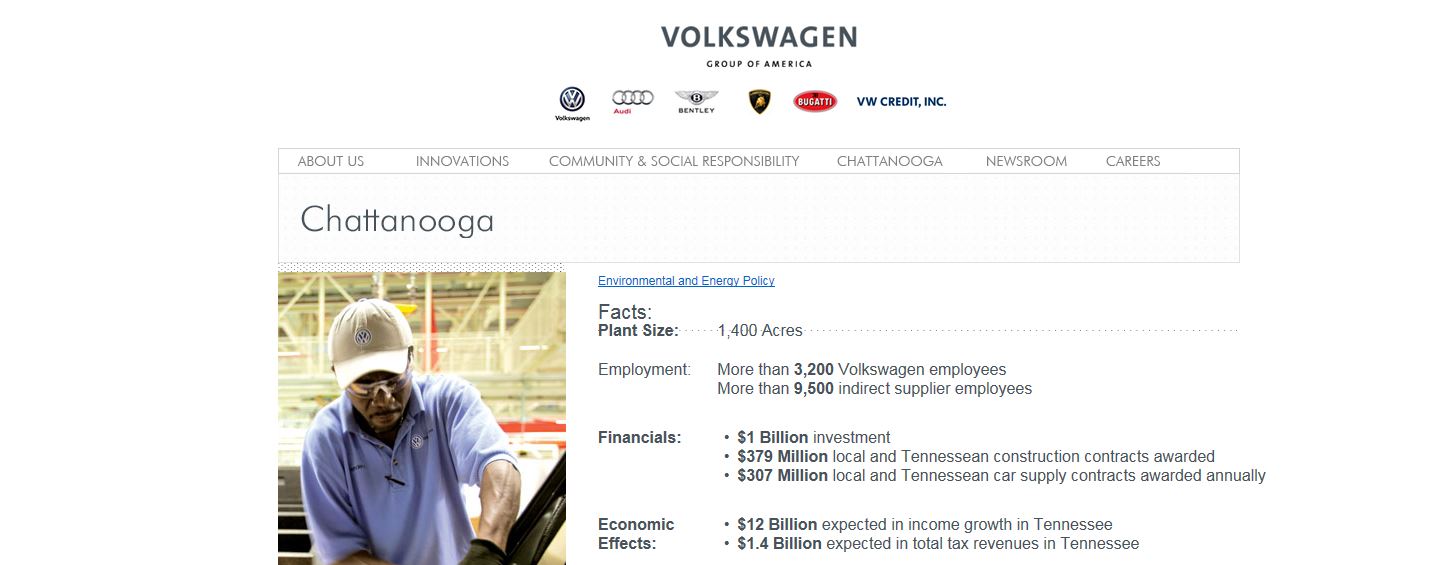The width and height of the screenshot is (1455, 565).
Task: Click the plant worker photo
Action: 421,418
